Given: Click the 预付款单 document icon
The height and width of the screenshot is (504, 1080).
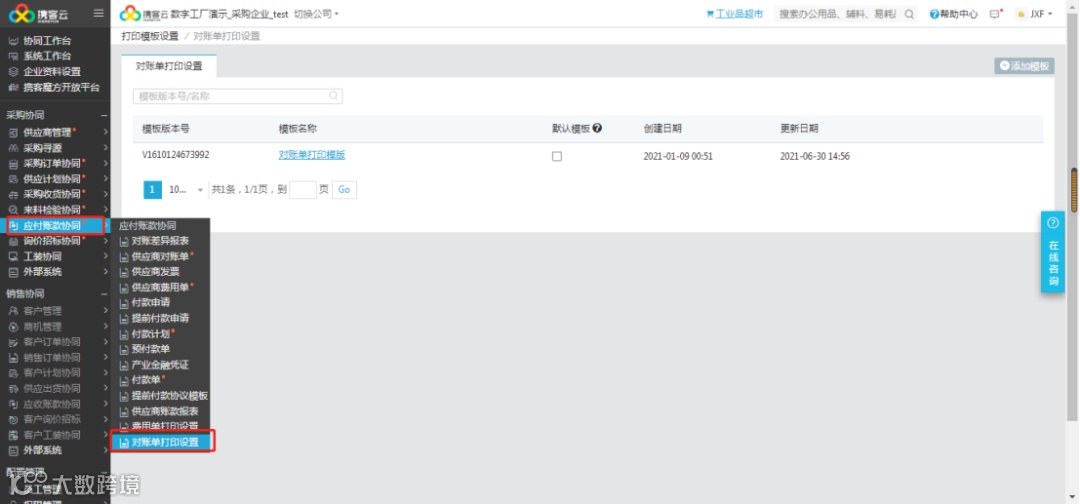Looking at the screenshot, I should [124, 349].
